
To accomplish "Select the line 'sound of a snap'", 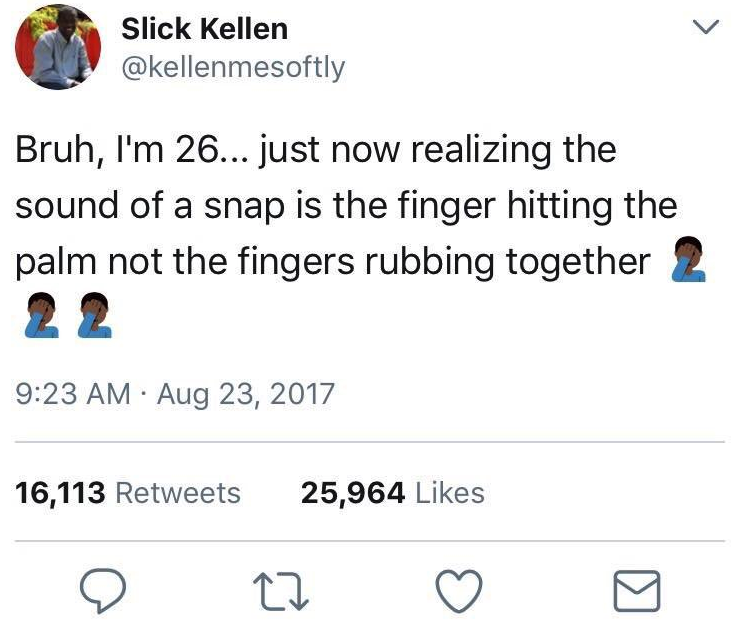I will 346,206.
